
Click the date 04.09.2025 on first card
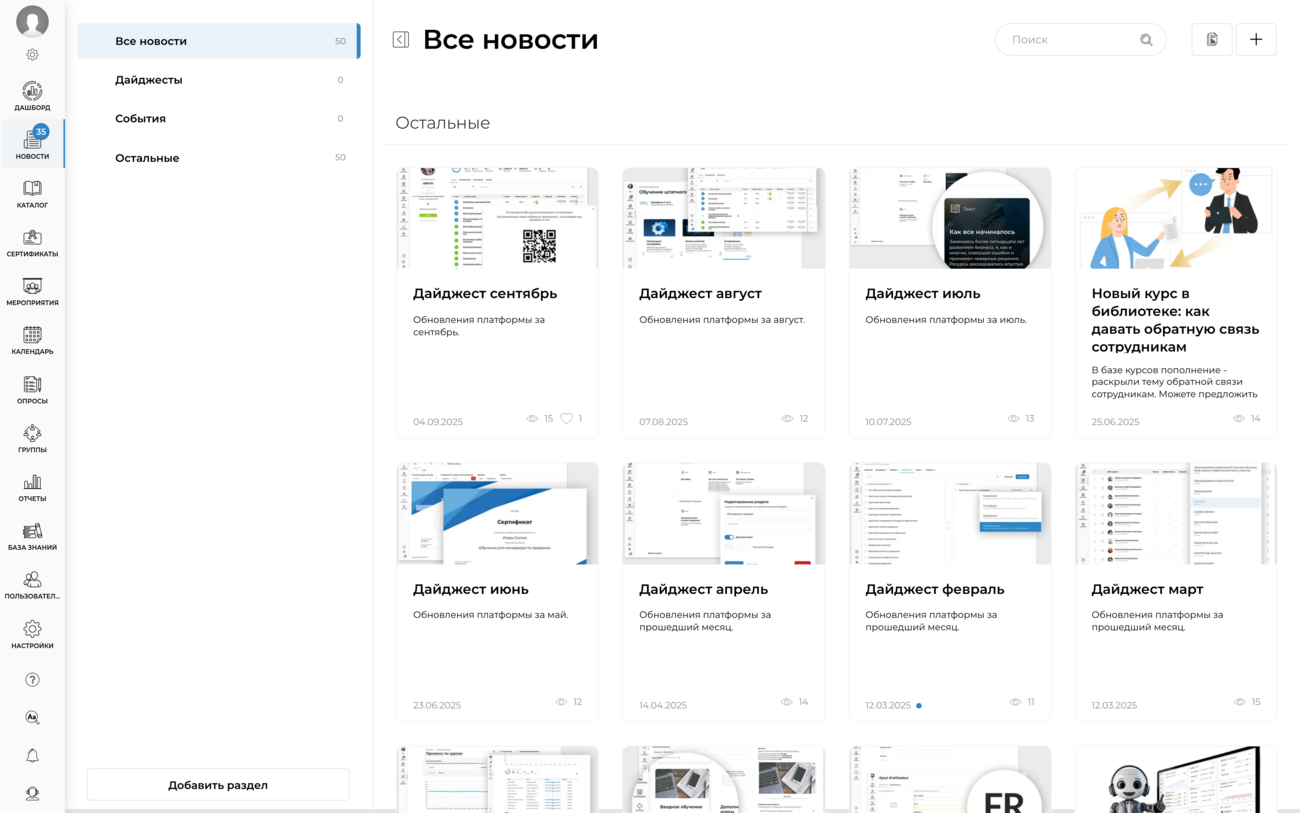pyautogui.click(x=438, y=422)
